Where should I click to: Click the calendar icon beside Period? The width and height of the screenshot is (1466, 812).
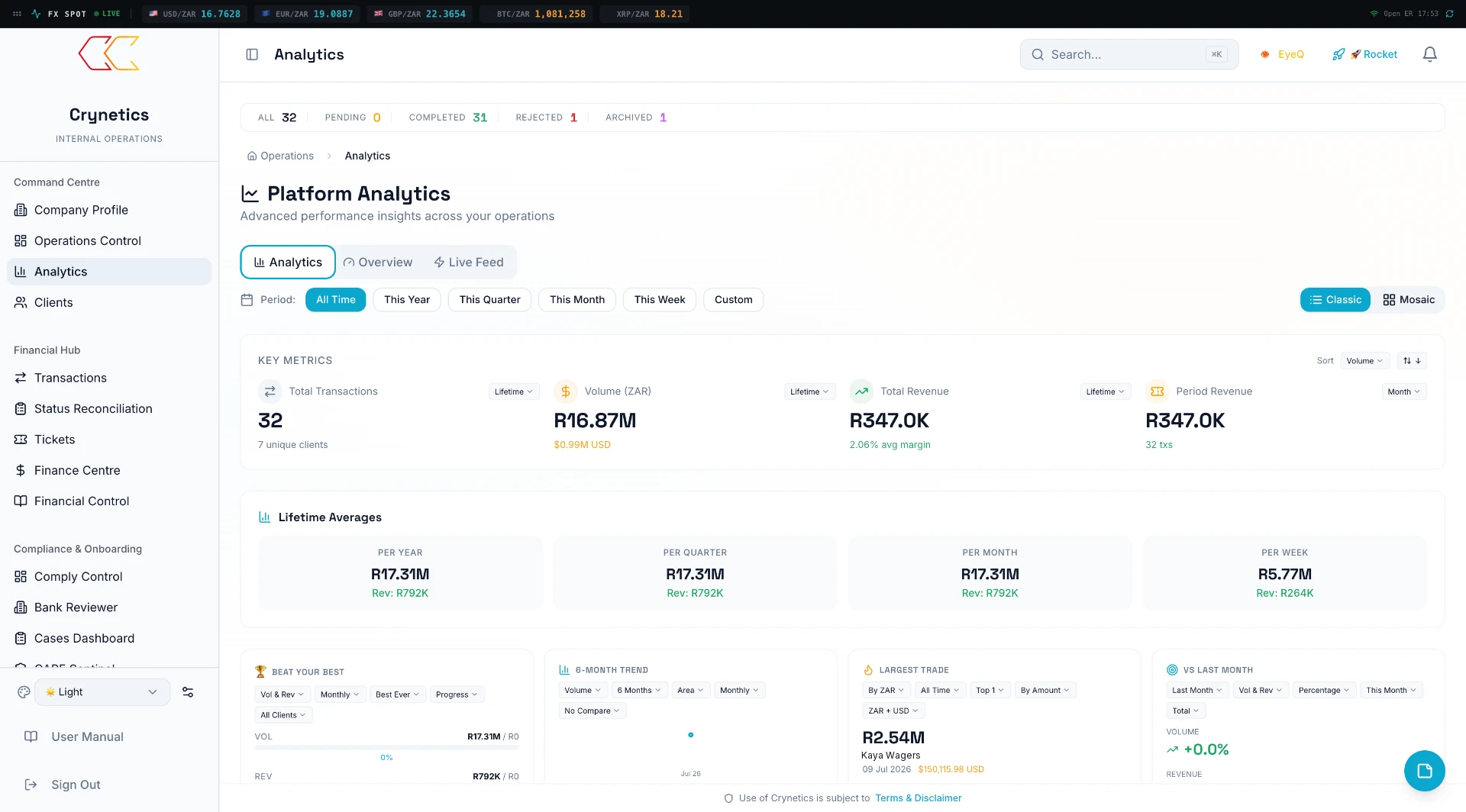pyautogui.click(x=247, y=300)
